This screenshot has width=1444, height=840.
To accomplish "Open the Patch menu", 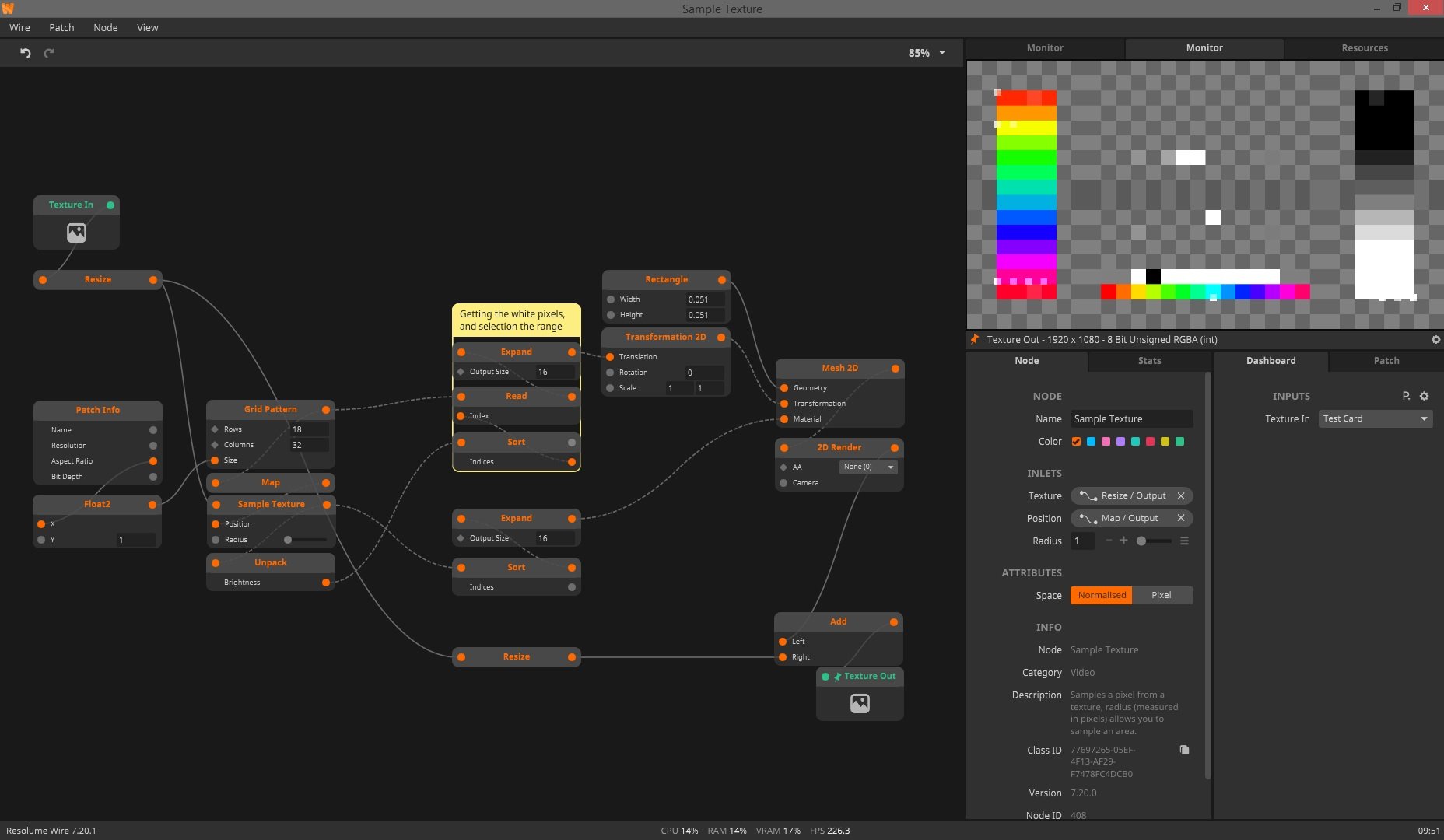I will point(61,27).
